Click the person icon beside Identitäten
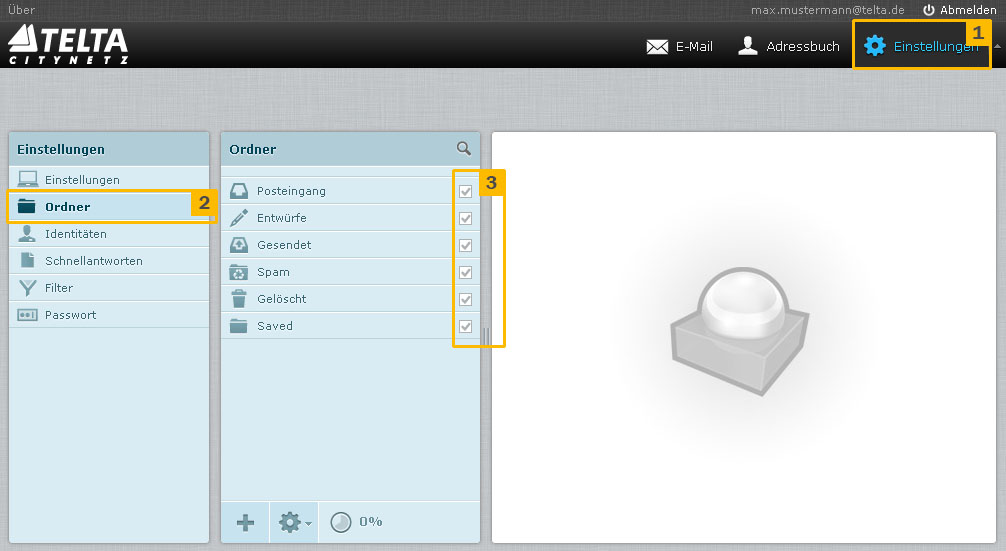 (27, 233)
